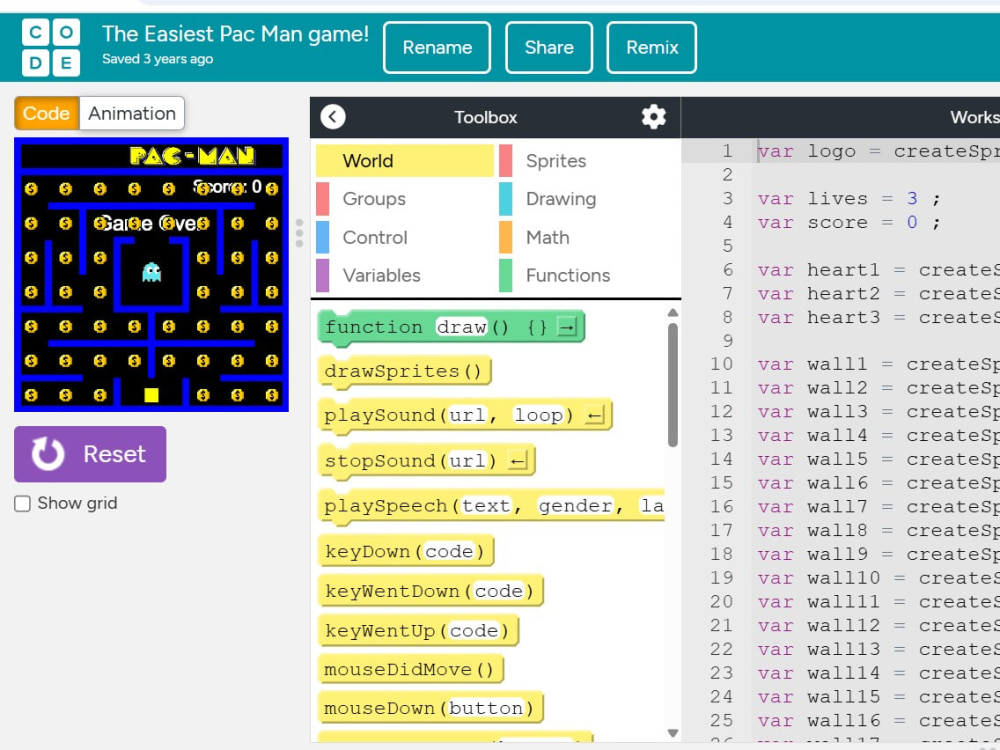1000x750 pixels.
Task: Click code line 7 var heart2
Action: [x=878, y=294]
